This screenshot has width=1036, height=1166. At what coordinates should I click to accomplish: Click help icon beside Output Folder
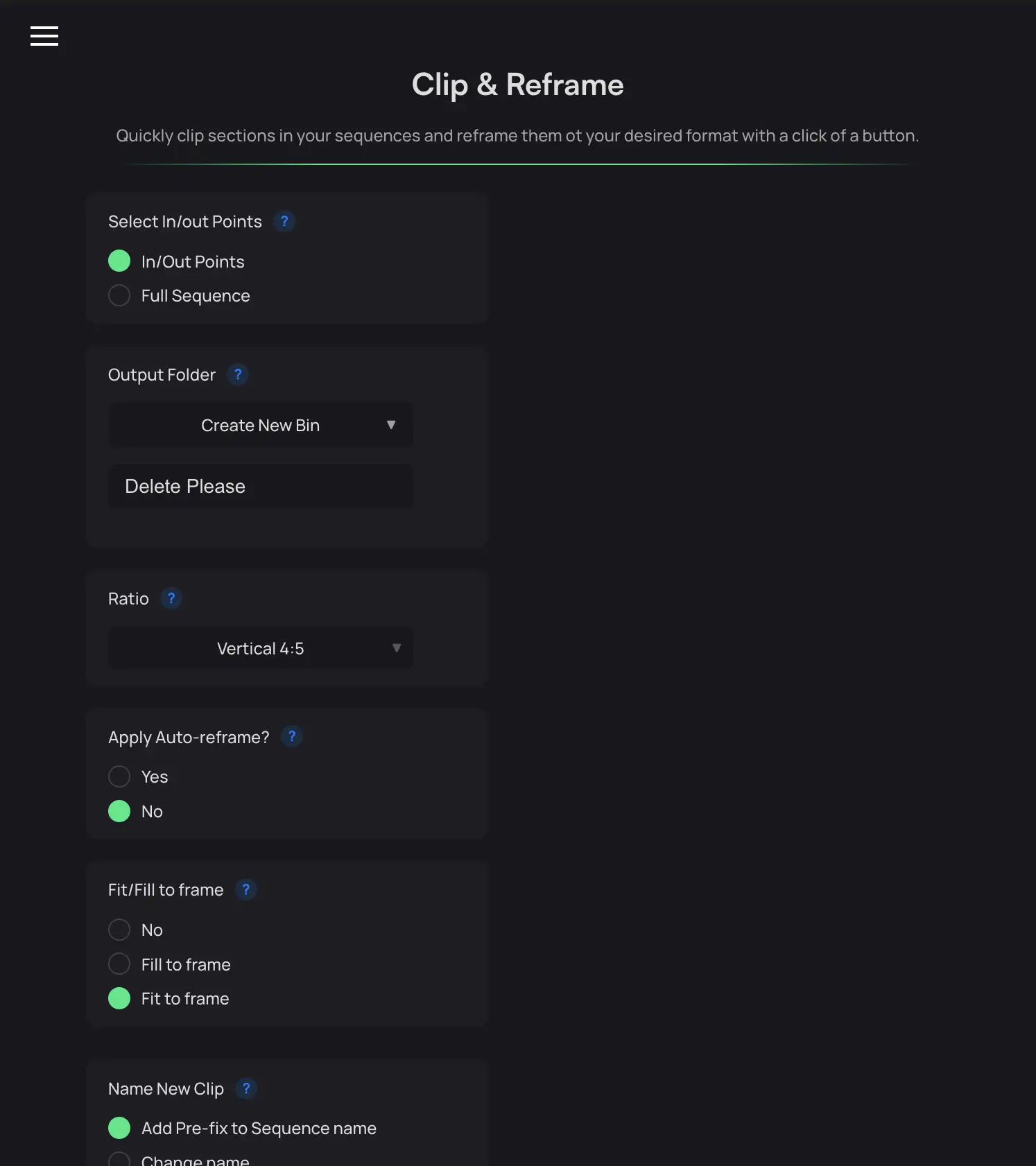(238, 375)
